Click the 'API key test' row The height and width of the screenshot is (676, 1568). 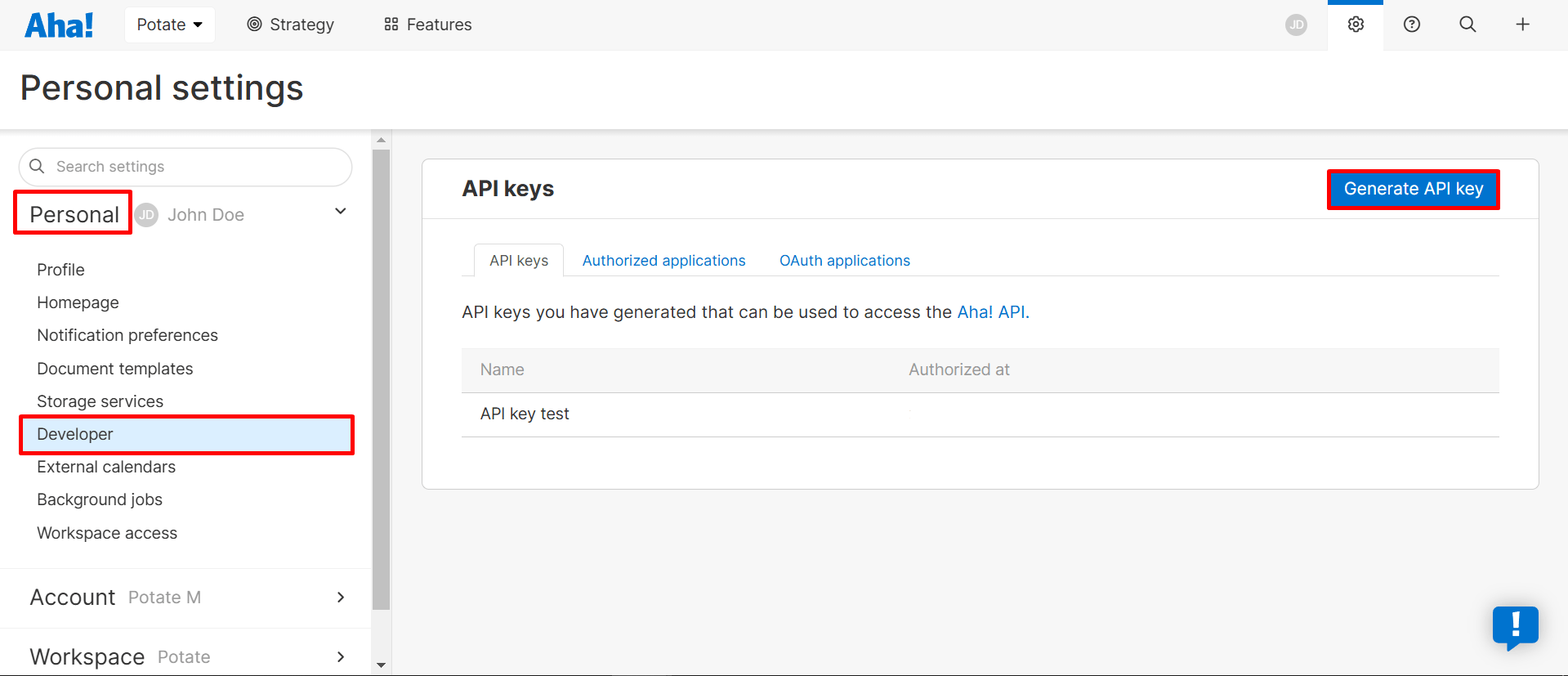[x=980, y=414]
